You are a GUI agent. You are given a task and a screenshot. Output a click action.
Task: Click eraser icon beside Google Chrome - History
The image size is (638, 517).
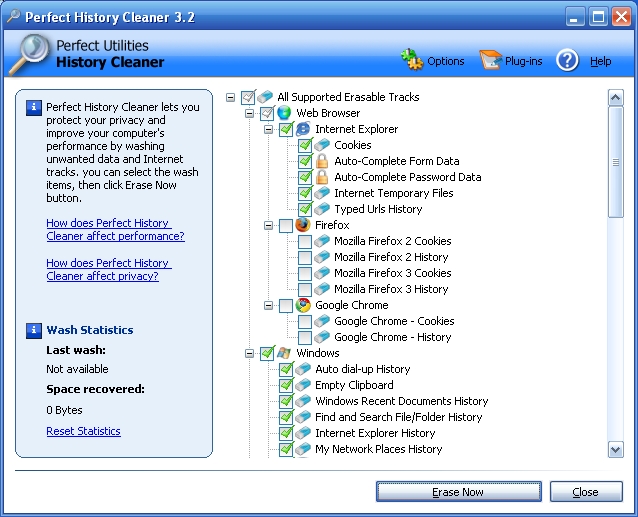pyautogui.click(x=322, y=337)
